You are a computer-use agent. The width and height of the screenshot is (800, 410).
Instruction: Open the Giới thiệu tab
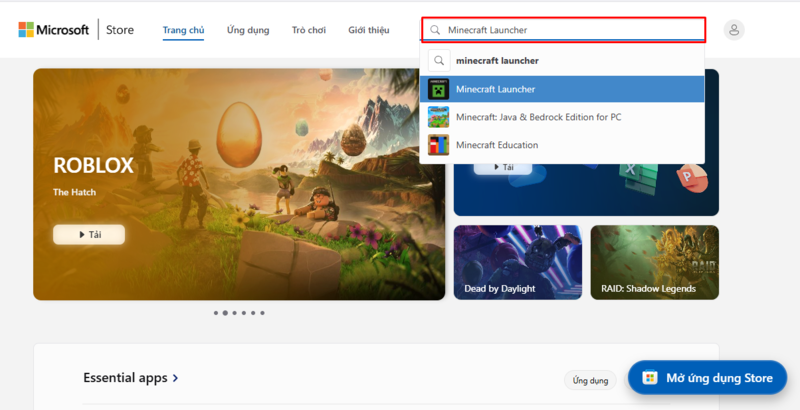coord(368,30)
